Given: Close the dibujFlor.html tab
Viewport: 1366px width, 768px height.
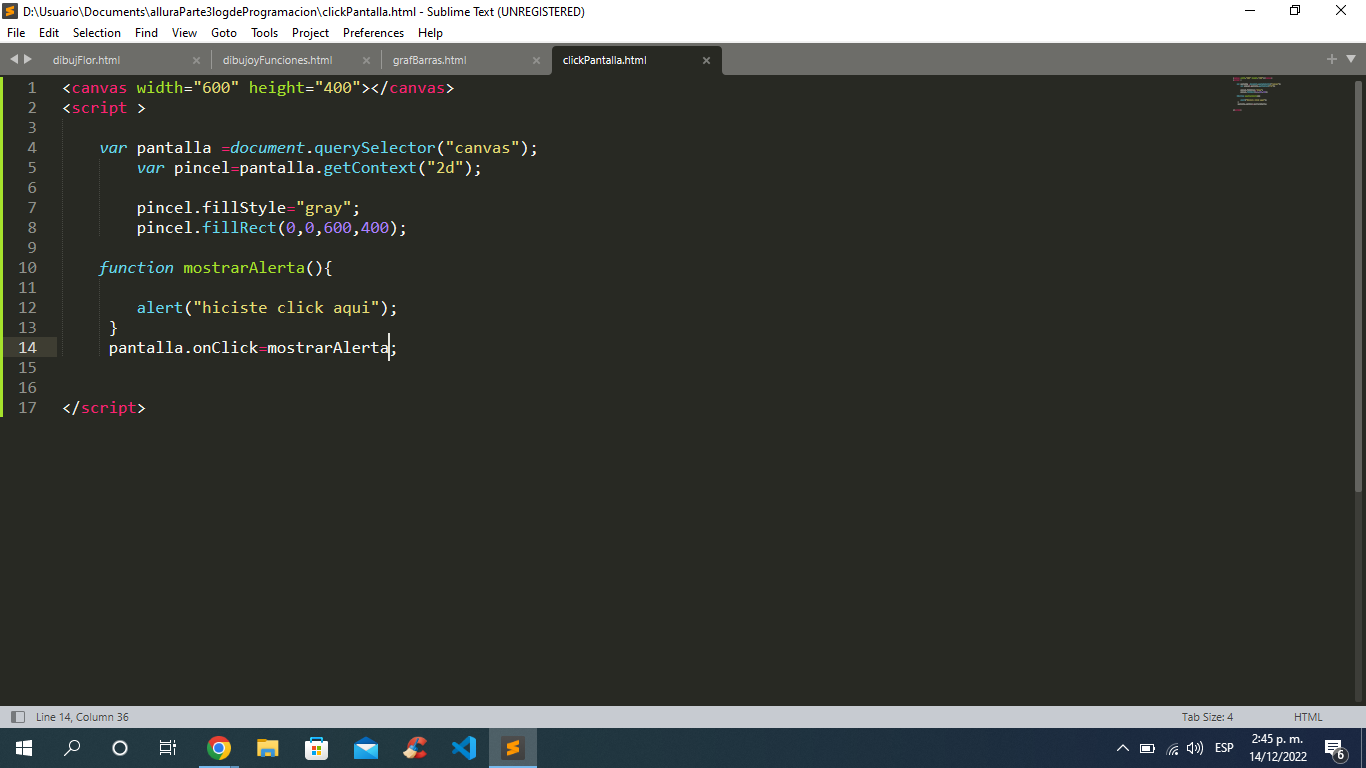Looking at the screenshot, I should click(196, 60).
